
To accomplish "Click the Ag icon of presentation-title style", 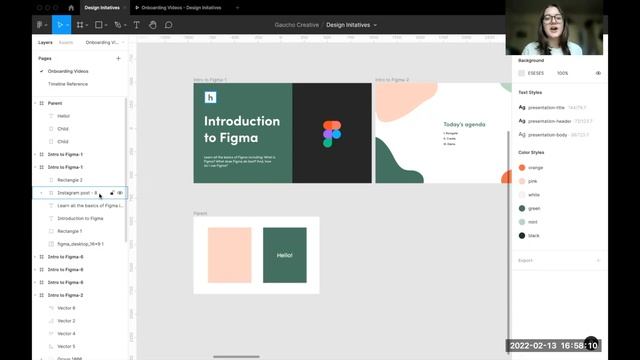I will (x=522, y=107).
